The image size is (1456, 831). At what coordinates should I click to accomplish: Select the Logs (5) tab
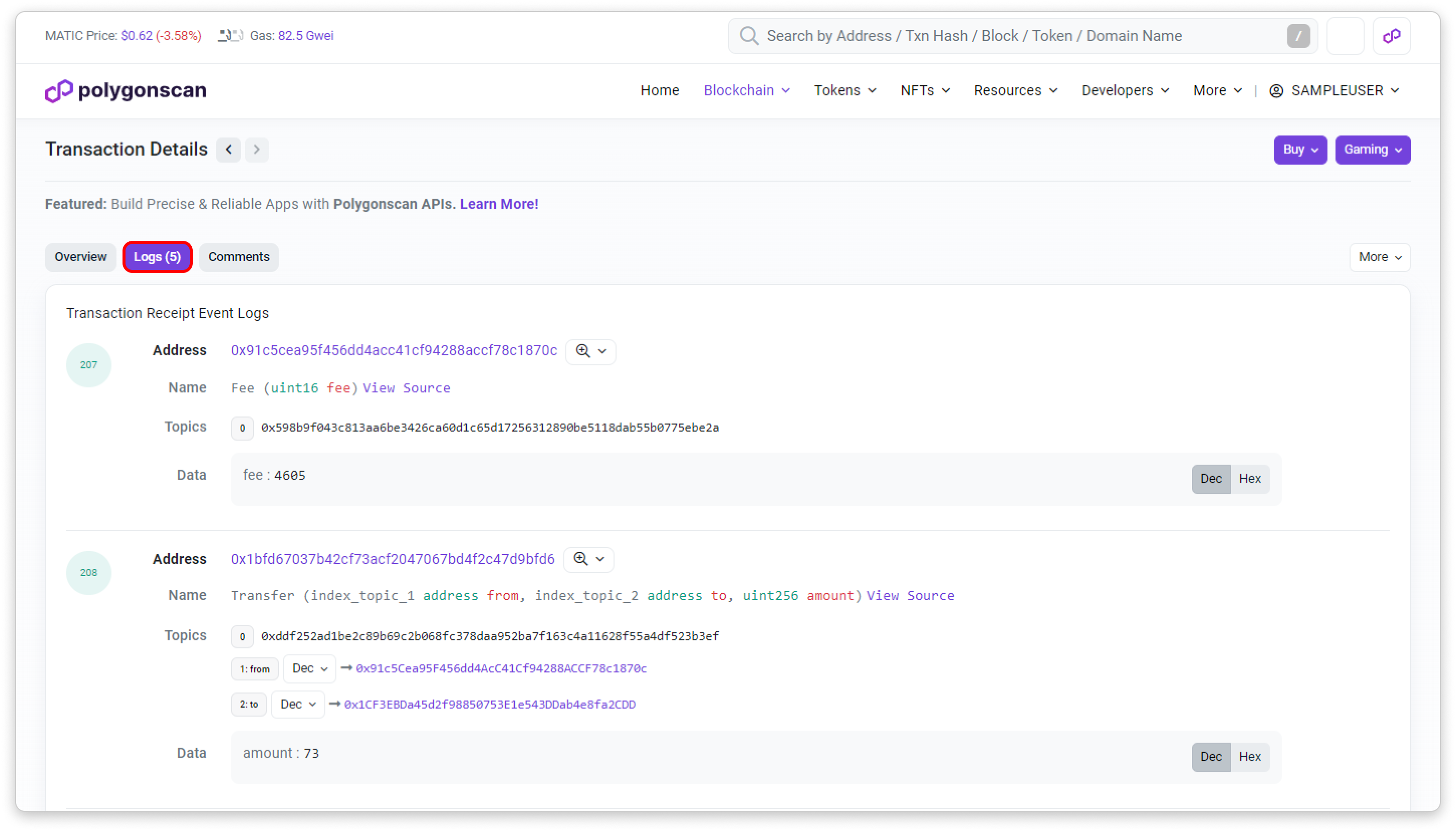coord(157,257)
